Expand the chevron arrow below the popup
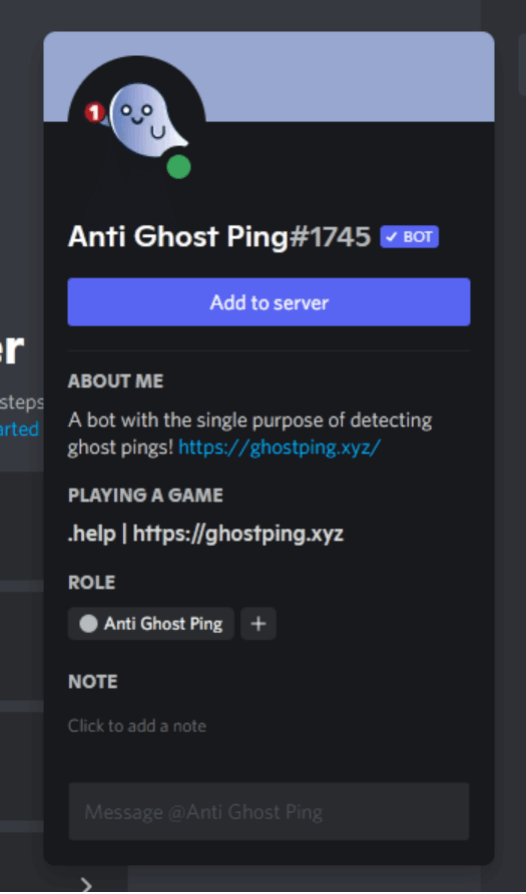 [x=86, y=885]
